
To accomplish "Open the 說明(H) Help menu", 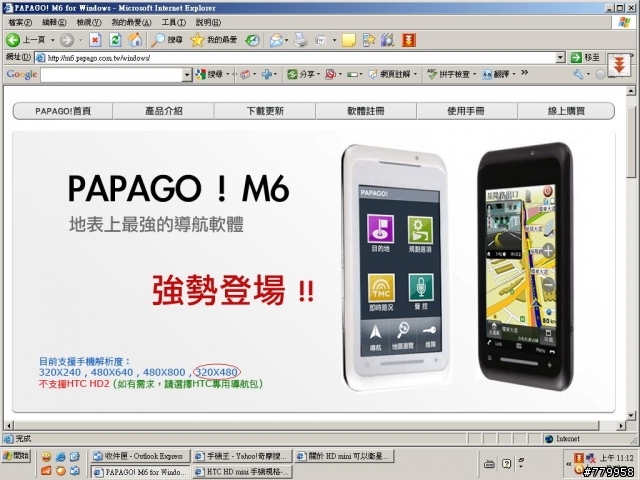I will [208, 22].
